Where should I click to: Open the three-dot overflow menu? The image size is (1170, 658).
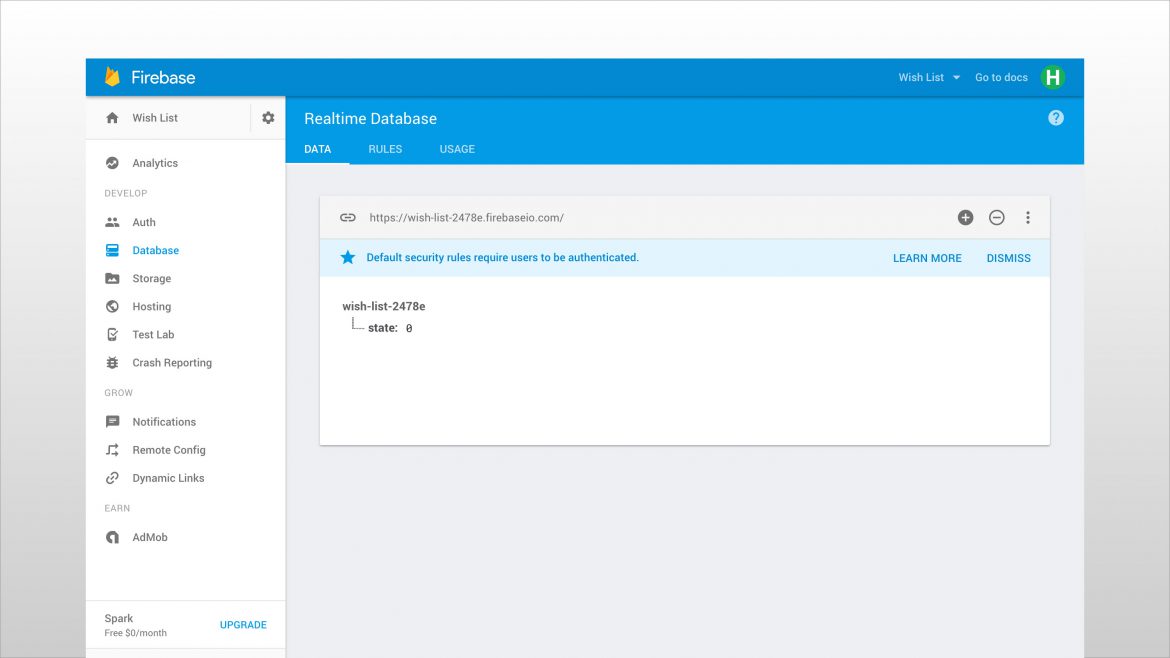pyautogui.click(x=1027, y=218)
